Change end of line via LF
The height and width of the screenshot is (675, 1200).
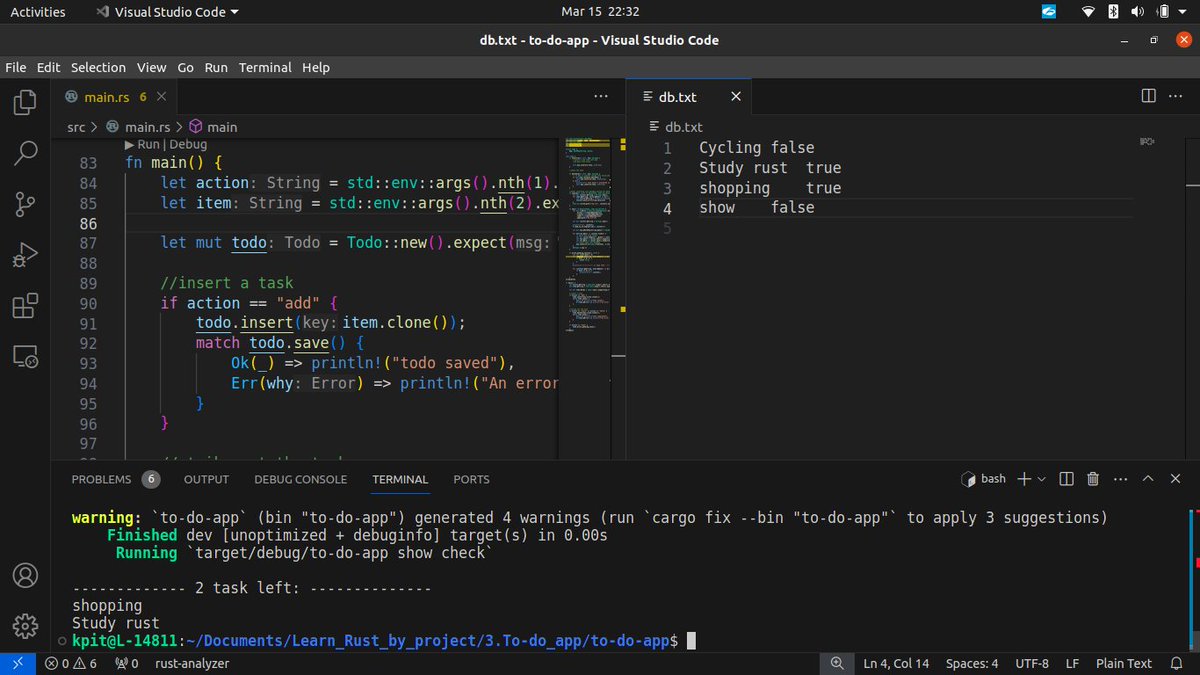pos(1072,663)
